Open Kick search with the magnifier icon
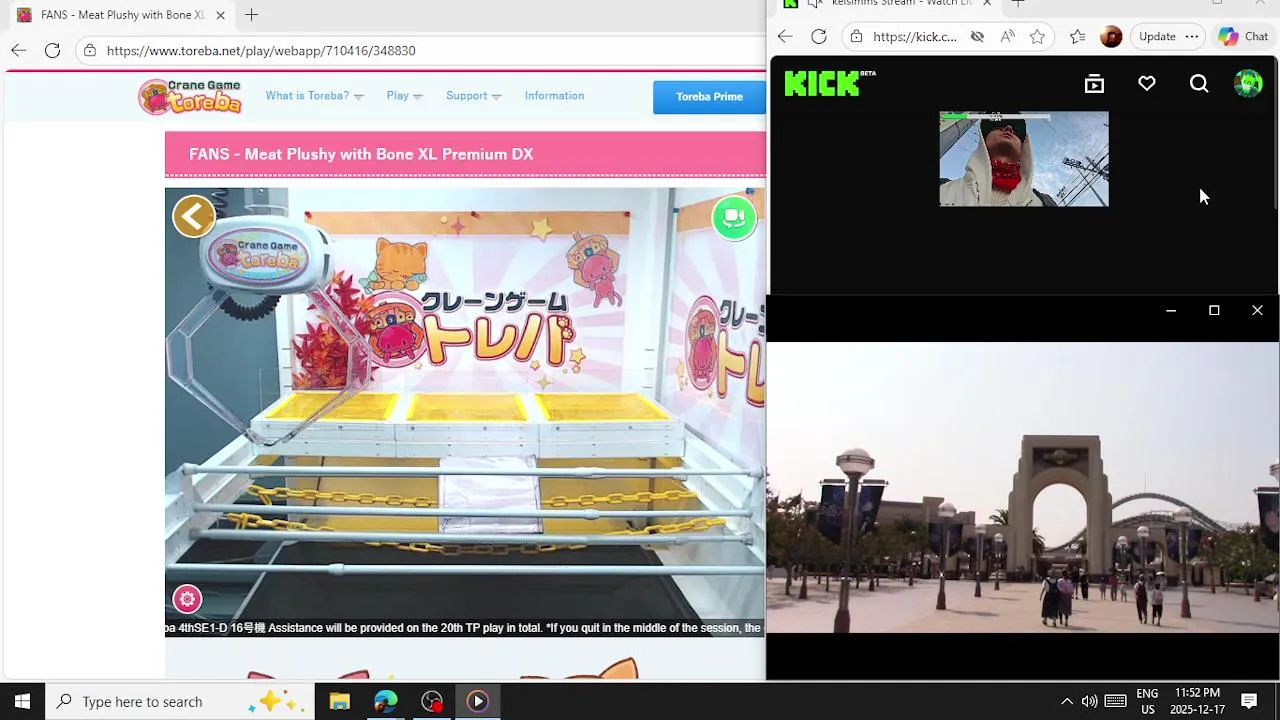The image size is (1280, 720). [1199, 84]
